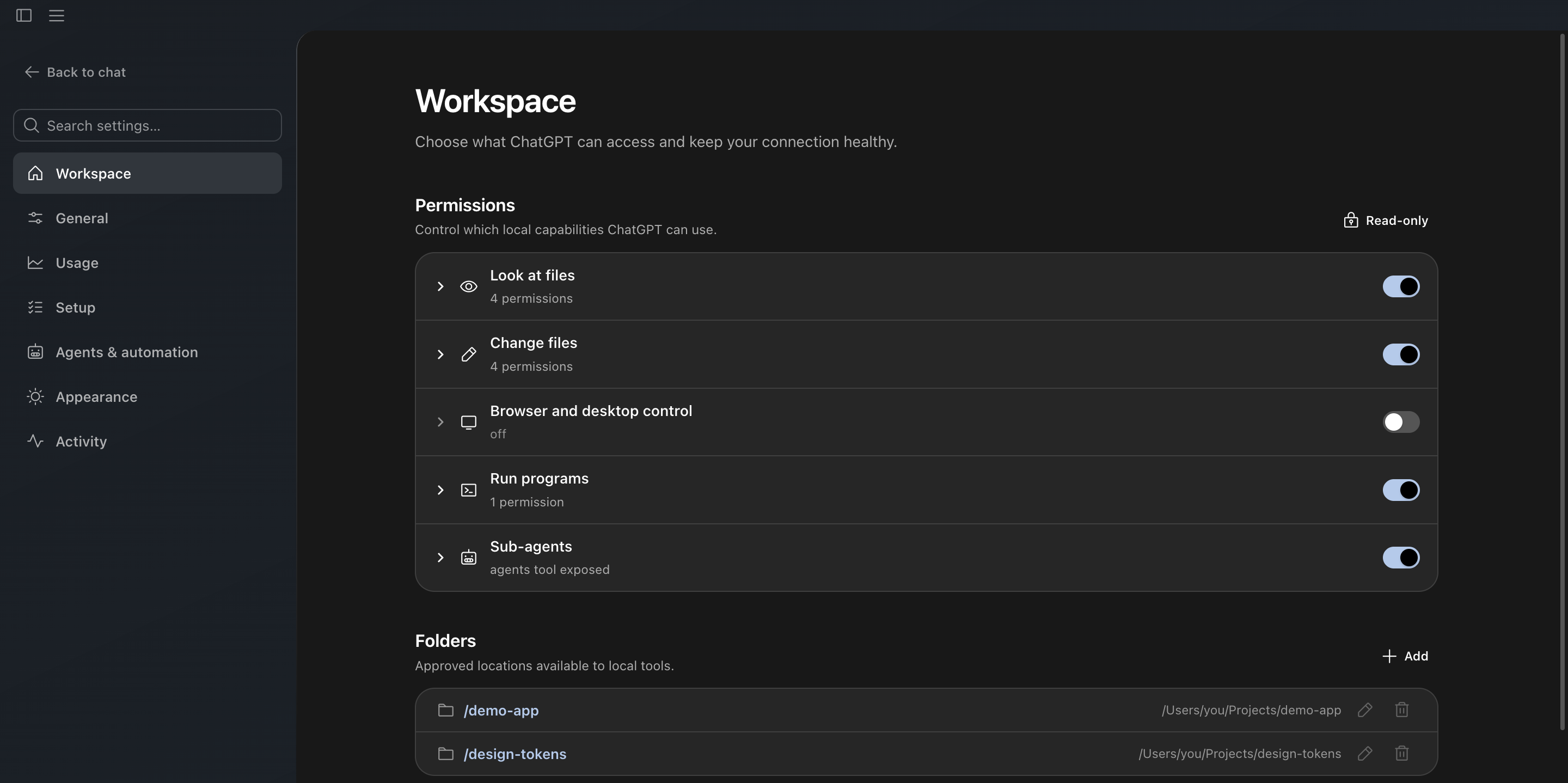Delete the /design-tokens folder

pos(1402,754)
